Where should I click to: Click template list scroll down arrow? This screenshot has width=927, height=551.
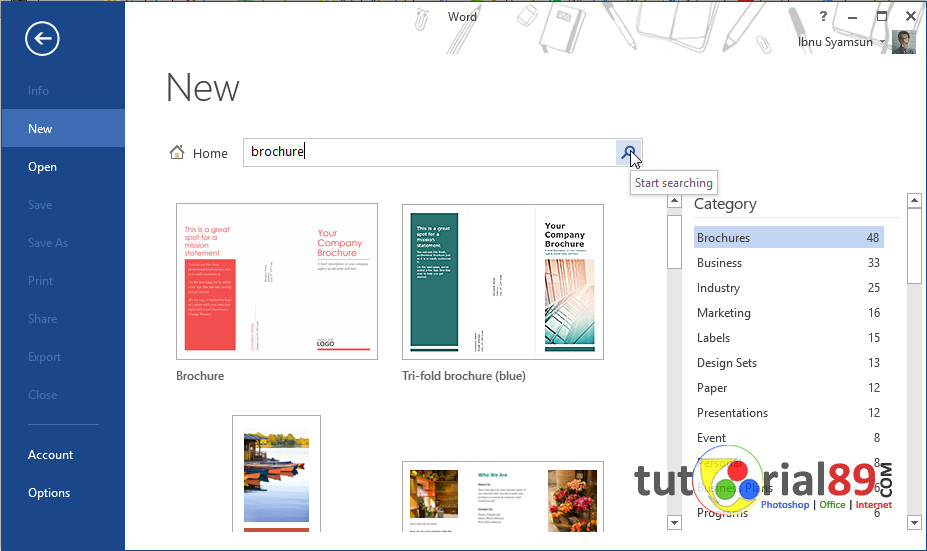coord(675,523)
